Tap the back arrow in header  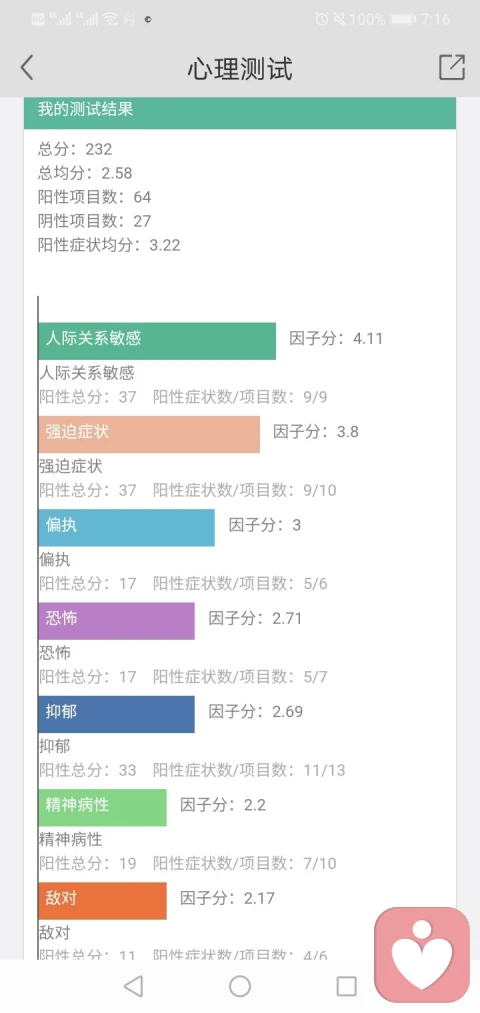click(26, 68)
